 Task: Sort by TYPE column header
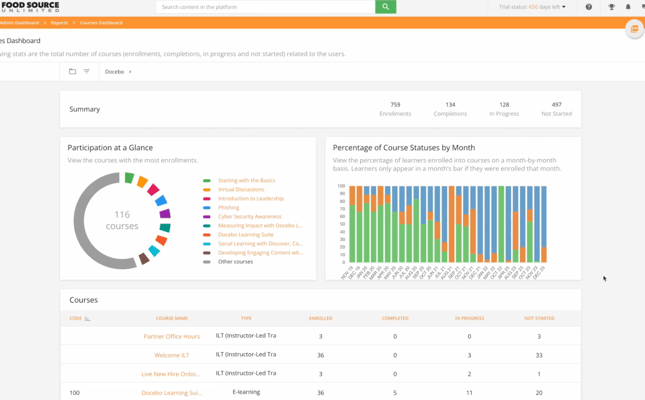[246, 318]
